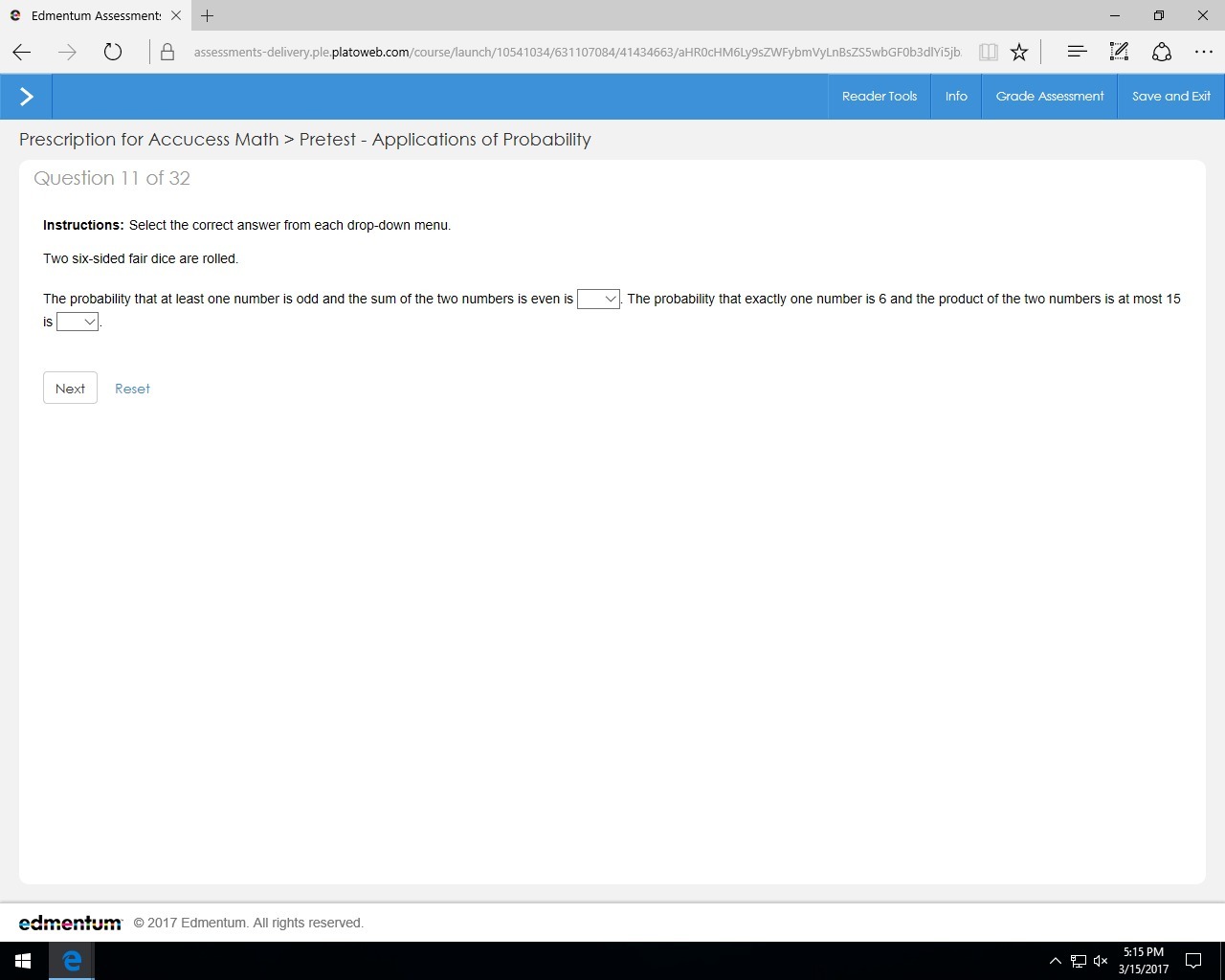Open the Action Center notifications icon
Screen dimensions: 1225x980
pyautogui.click(x=1194, y=961)
